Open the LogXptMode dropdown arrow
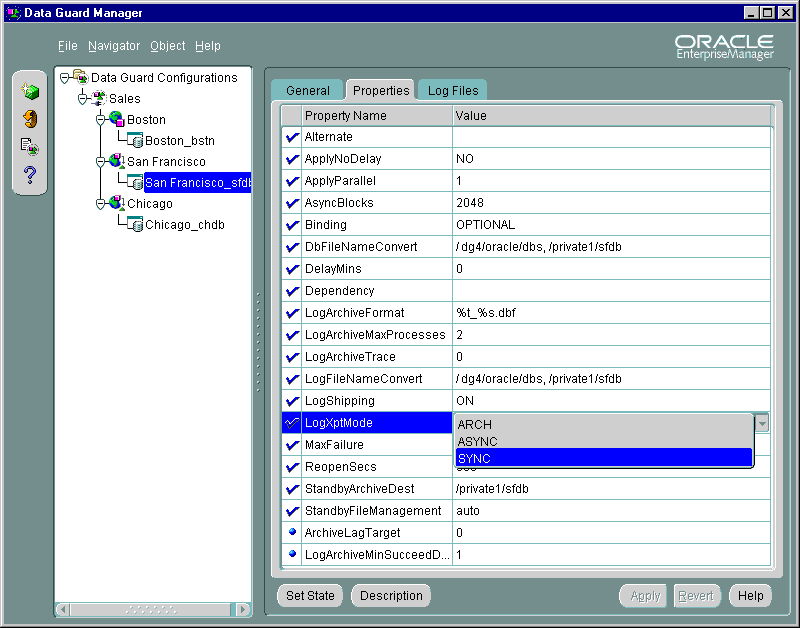This screenshot has width=800, height=628. coord(762,422)
